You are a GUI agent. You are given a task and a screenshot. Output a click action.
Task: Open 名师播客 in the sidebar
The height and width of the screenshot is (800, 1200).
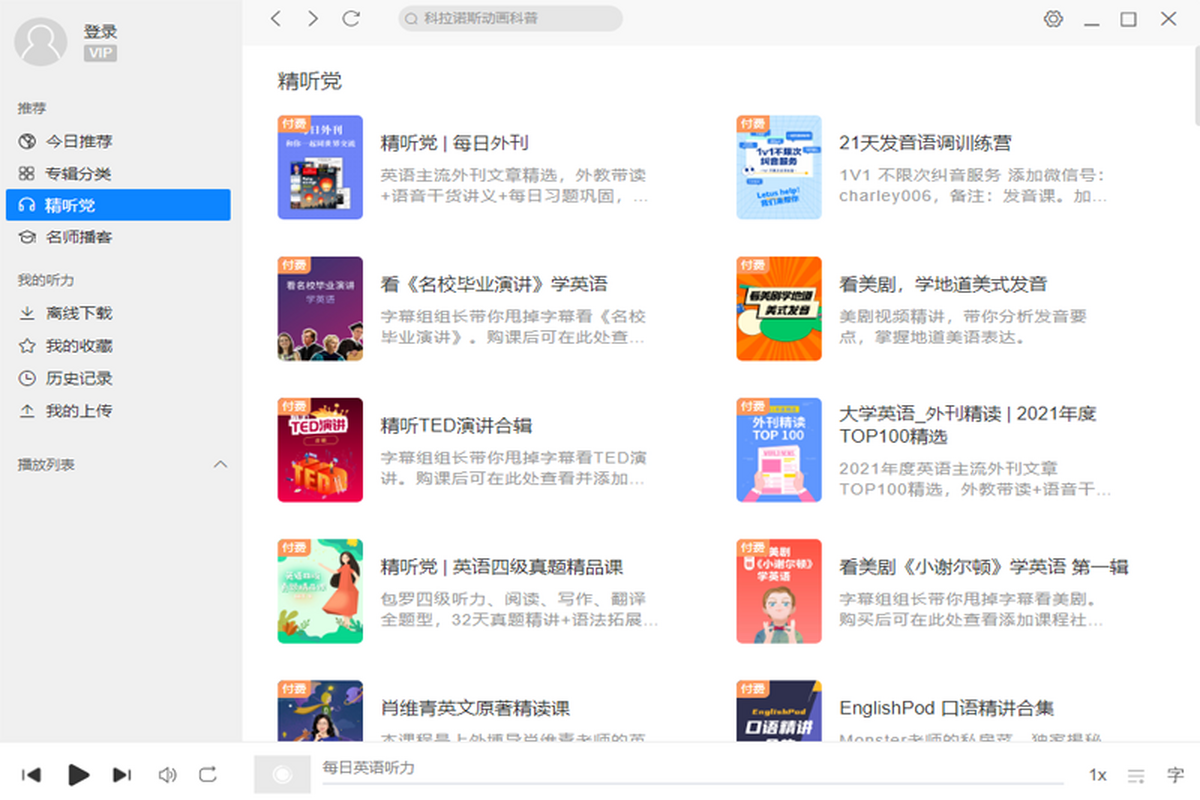pos(78,237)
